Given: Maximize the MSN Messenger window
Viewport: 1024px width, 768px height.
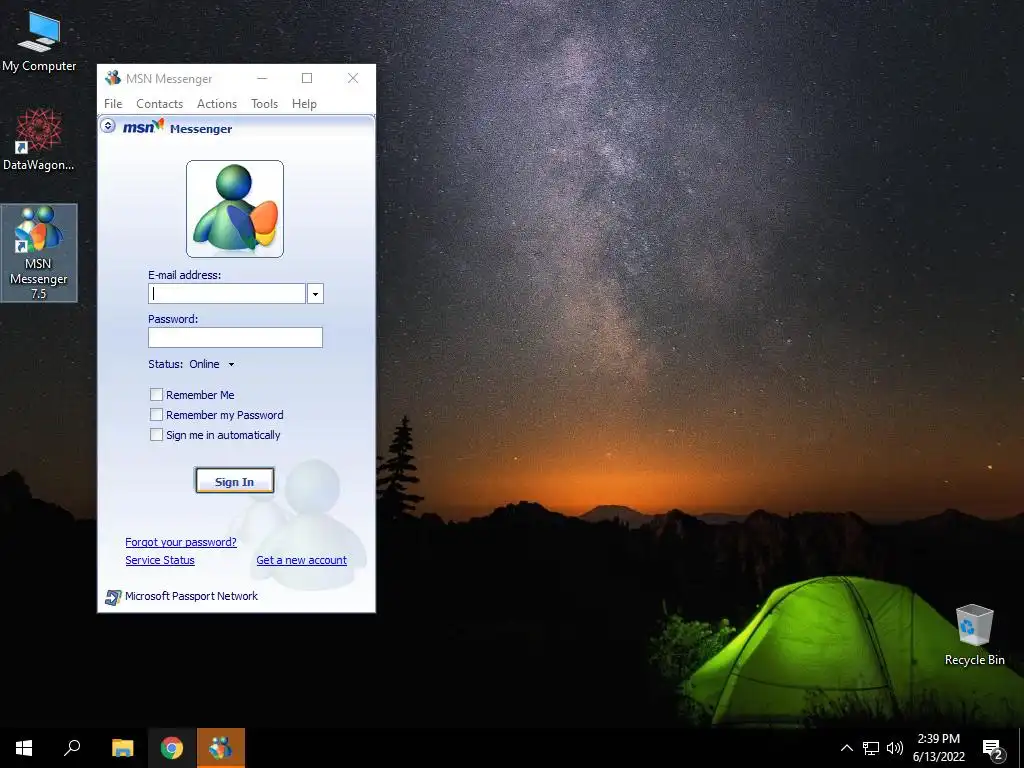Looking at the screenshot, I should (307, 78).
